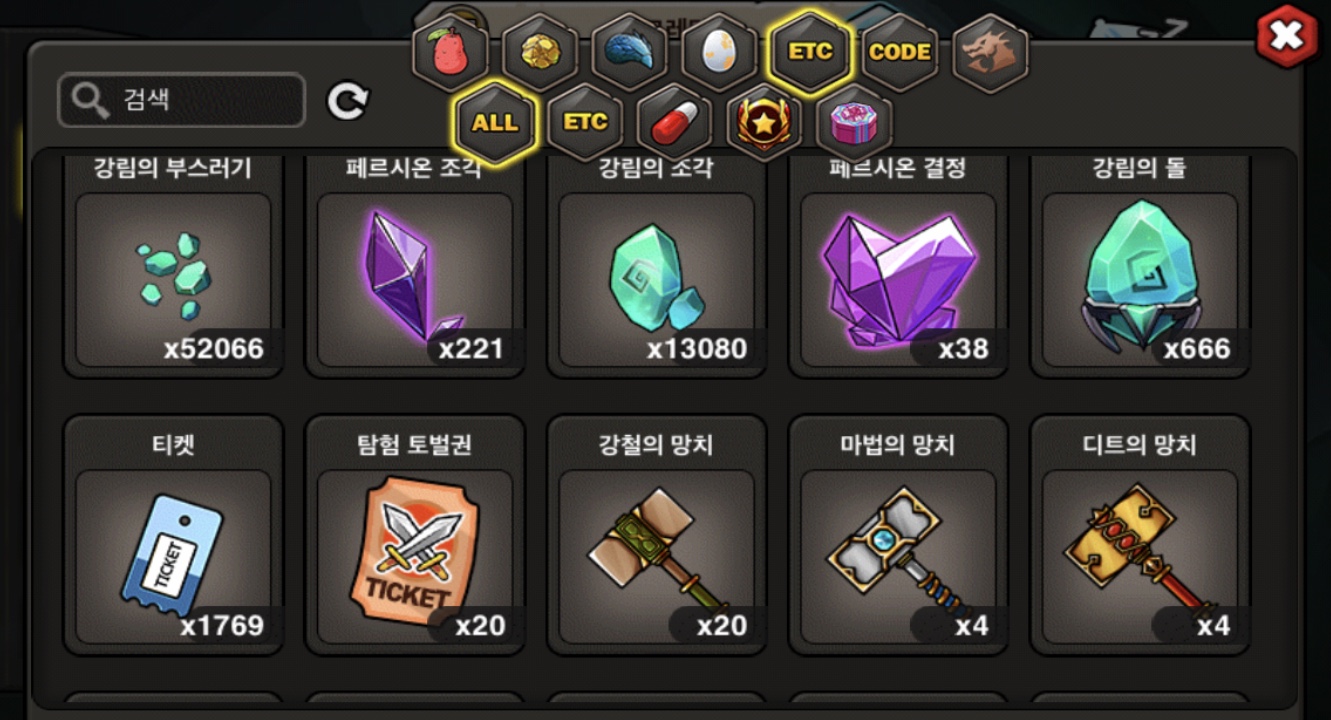Select the red fruit category hexagon
The image size is (1331, 720).
[450, 53]
